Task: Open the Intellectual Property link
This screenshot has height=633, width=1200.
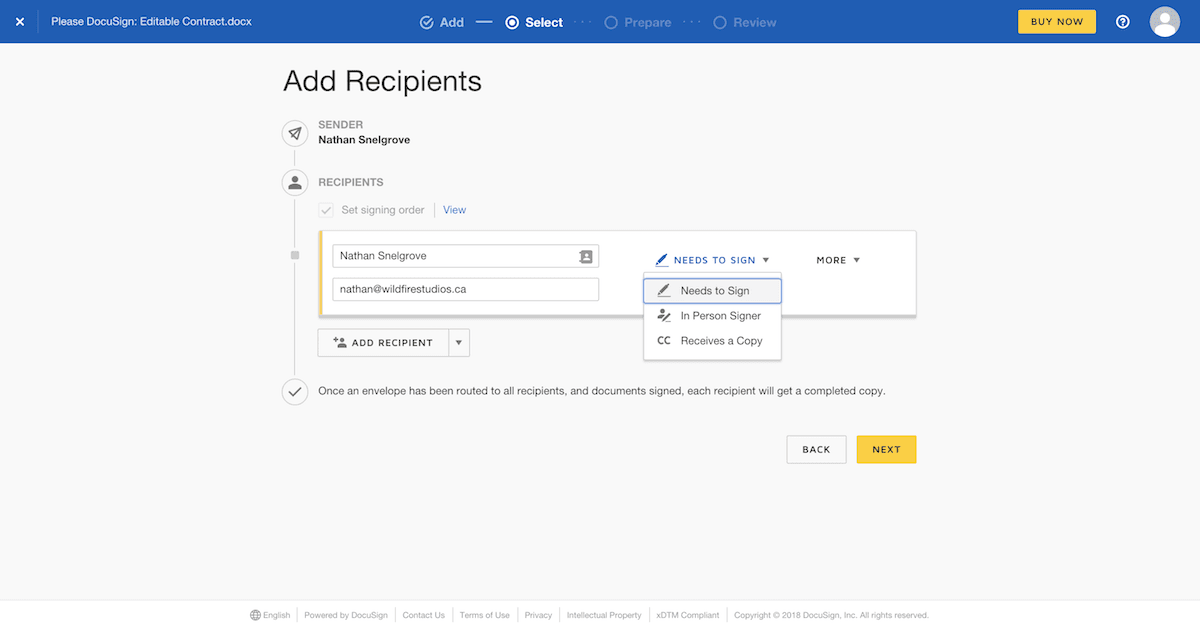Action: tap(604, 615)
